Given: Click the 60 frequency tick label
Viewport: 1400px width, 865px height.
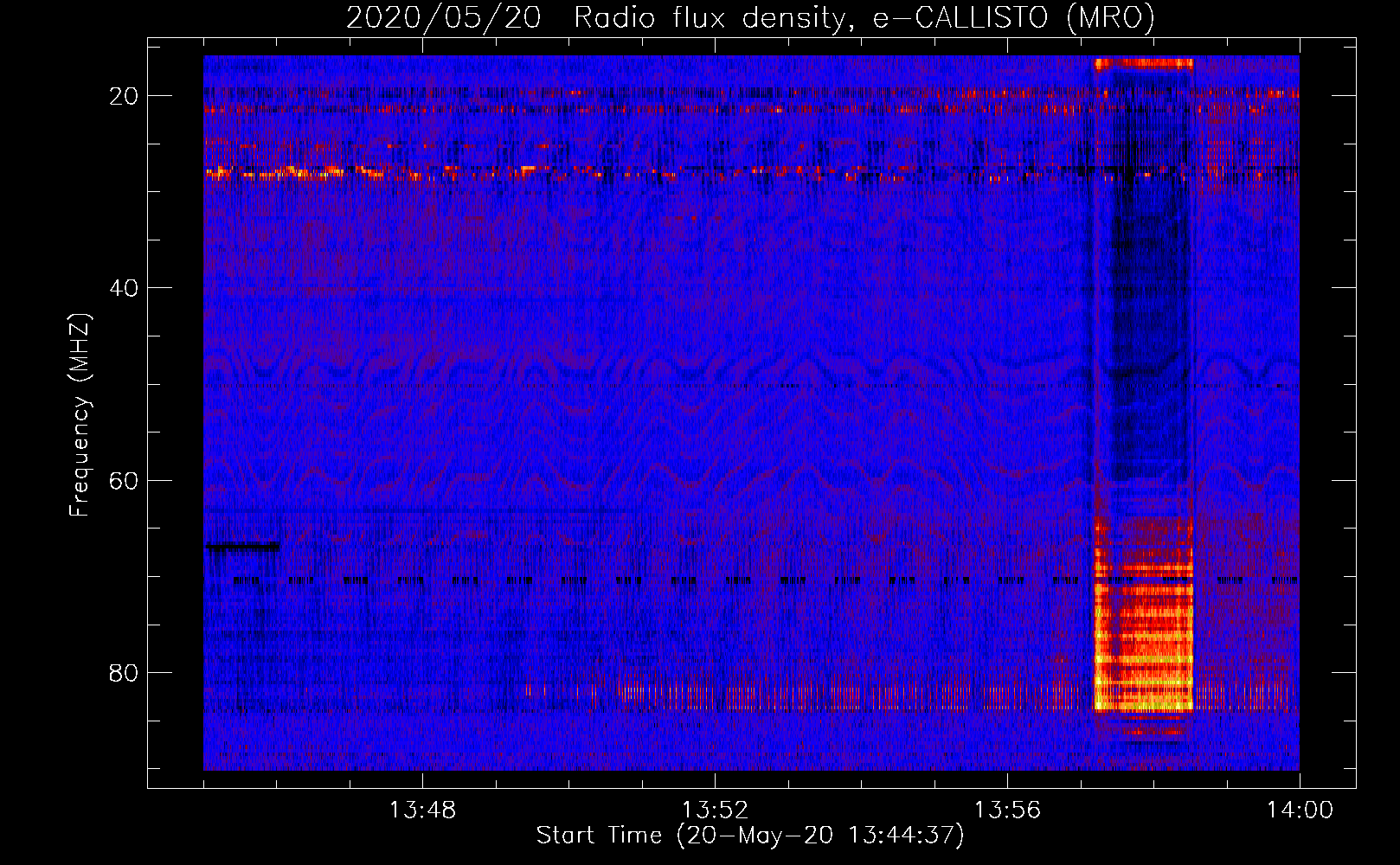Looking at the screenshot, I should [124, 480].
